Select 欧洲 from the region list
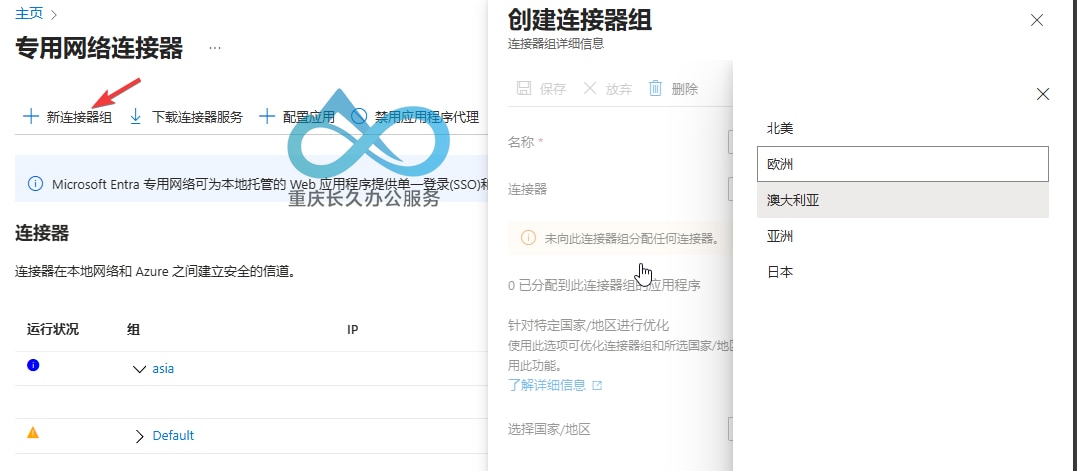This screenshot has height=471, width=1077. click(x=903, y=164)
